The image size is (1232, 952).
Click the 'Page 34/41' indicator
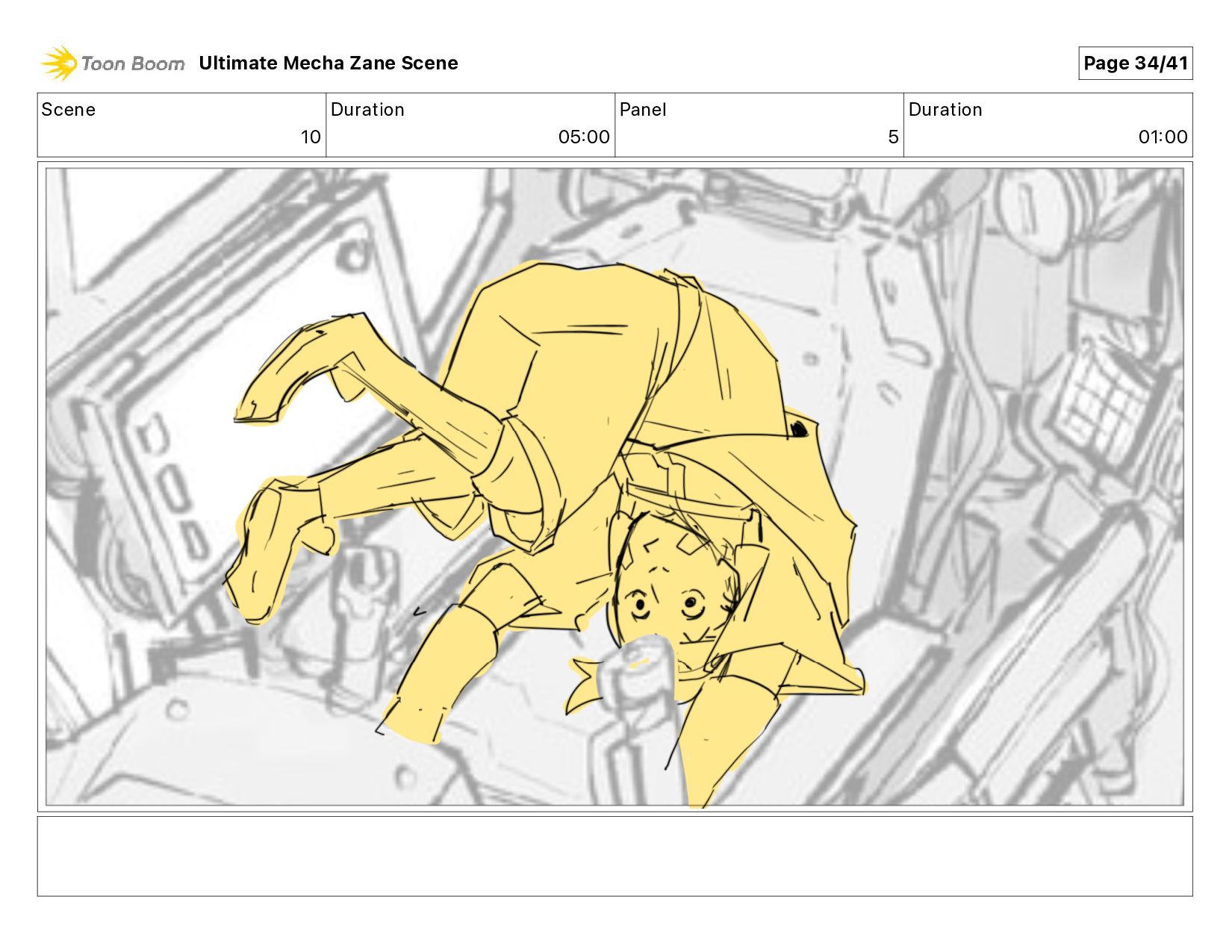pyautogui.click(x=1136, y=63)
